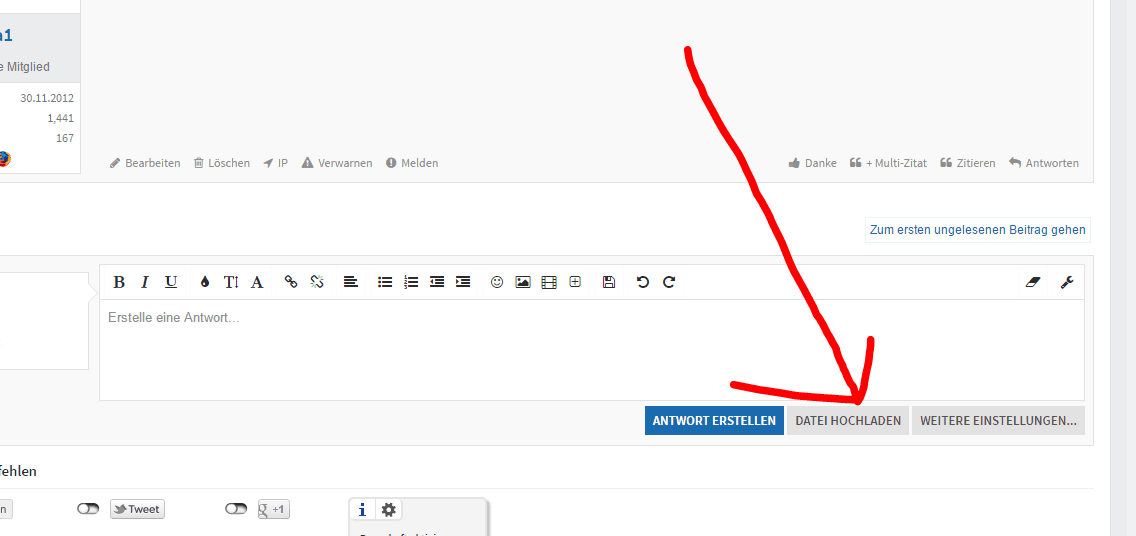Viewport: 1136px width, 536px height.
Task: Open the font family tool
Action: 256,282
